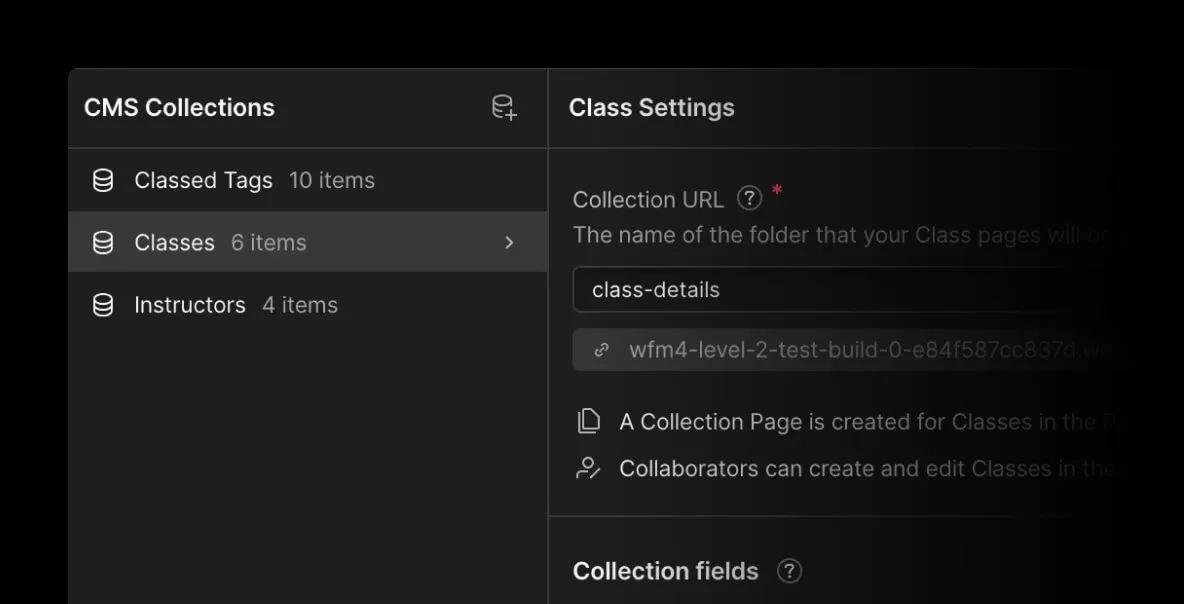The width and height of the screenshot is (1184, 604).
Task: Click the Class Settings panel title
Action: tap(651, 108)
